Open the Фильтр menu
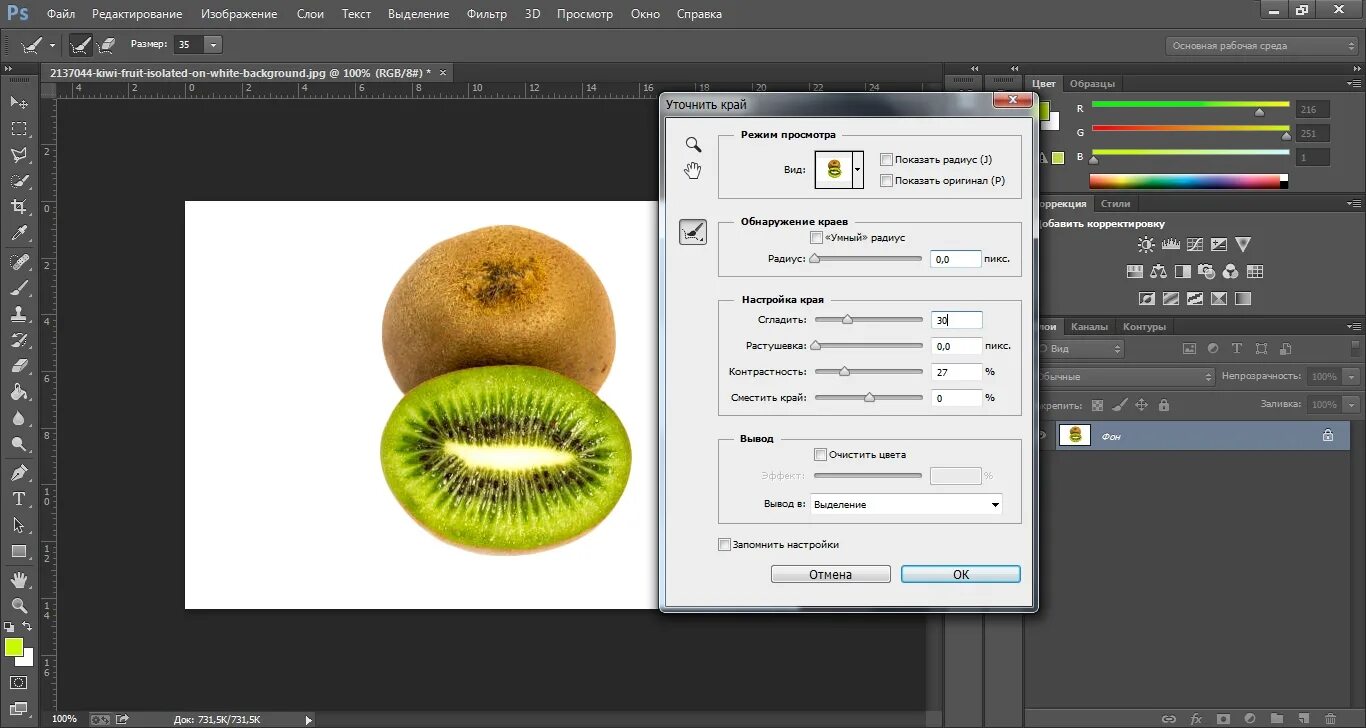 coord(487,14)
